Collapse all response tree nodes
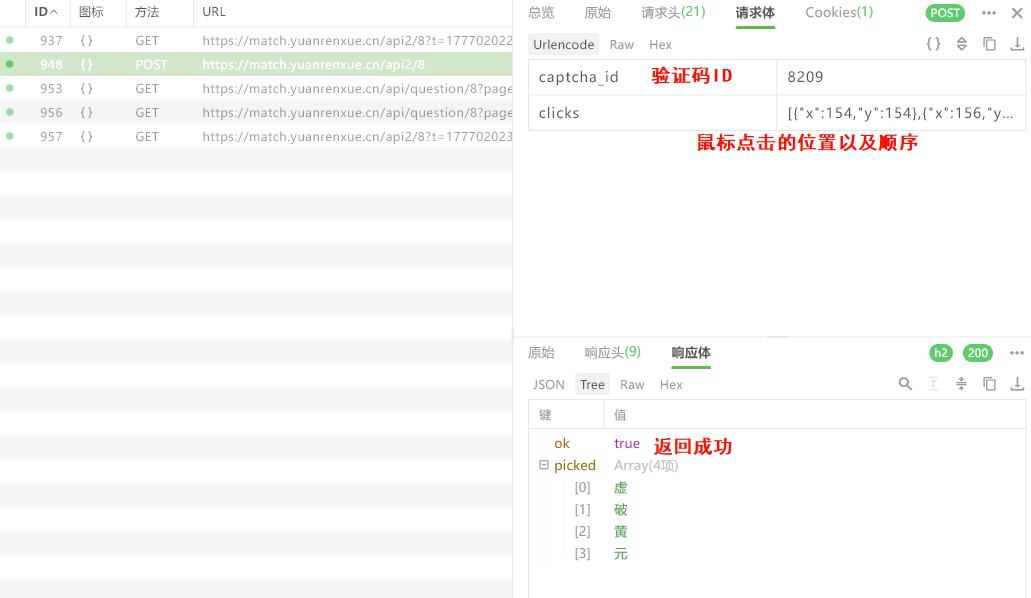1031x598 pixels. (961, 384)
